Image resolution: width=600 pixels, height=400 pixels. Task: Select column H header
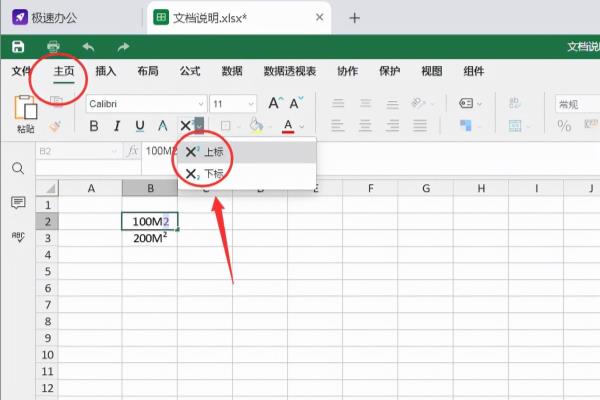(x=481, y=188)
